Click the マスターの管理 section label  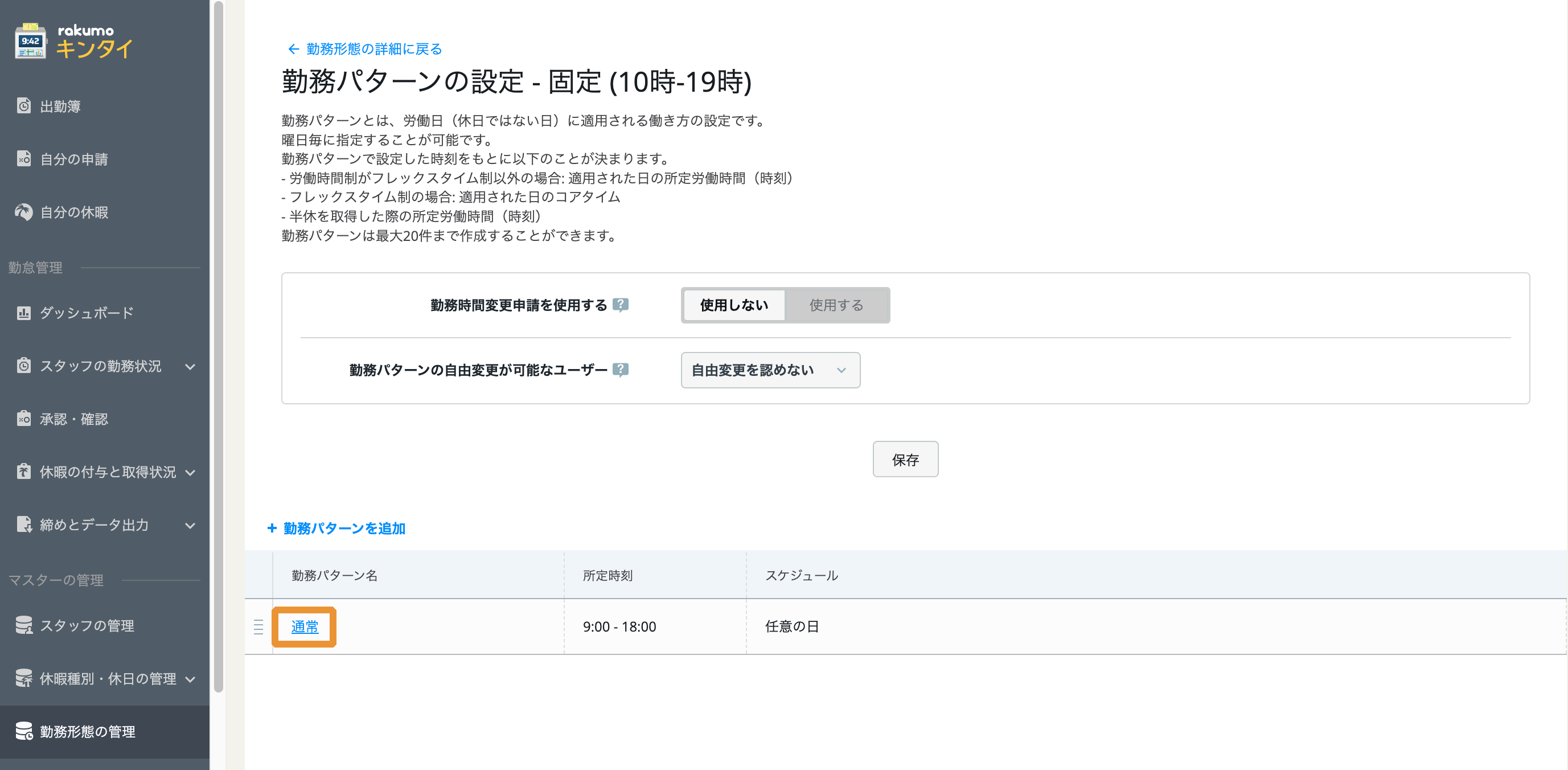point(56,580)
